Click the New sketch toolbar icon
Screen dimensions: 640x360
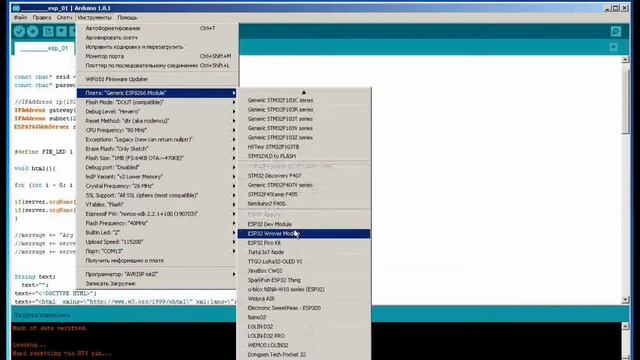pyautogui.click(x=48, y=31)
